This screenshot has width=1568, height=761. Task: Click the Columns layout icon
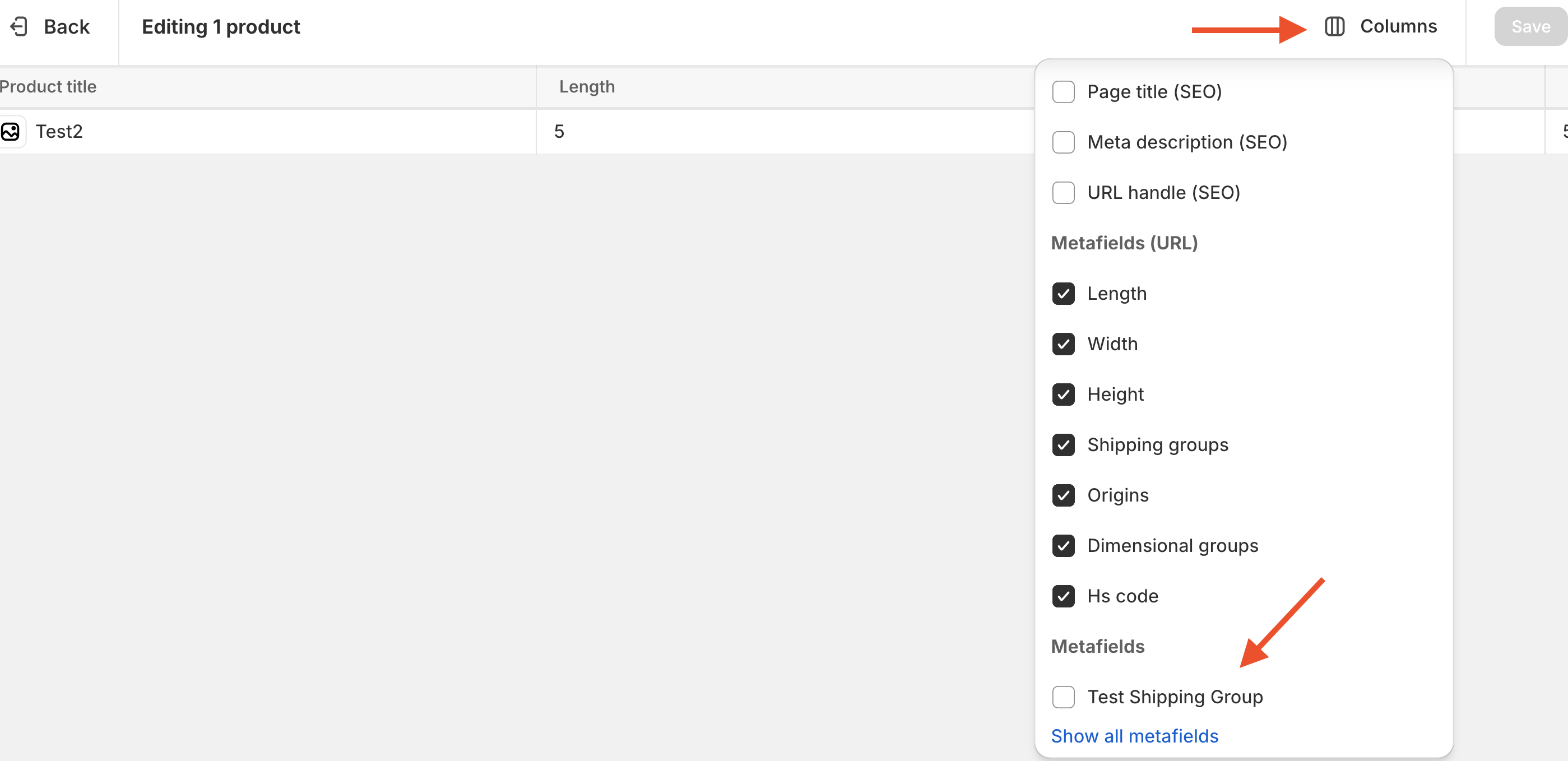pyautogui.click(x=1334, y=27)
